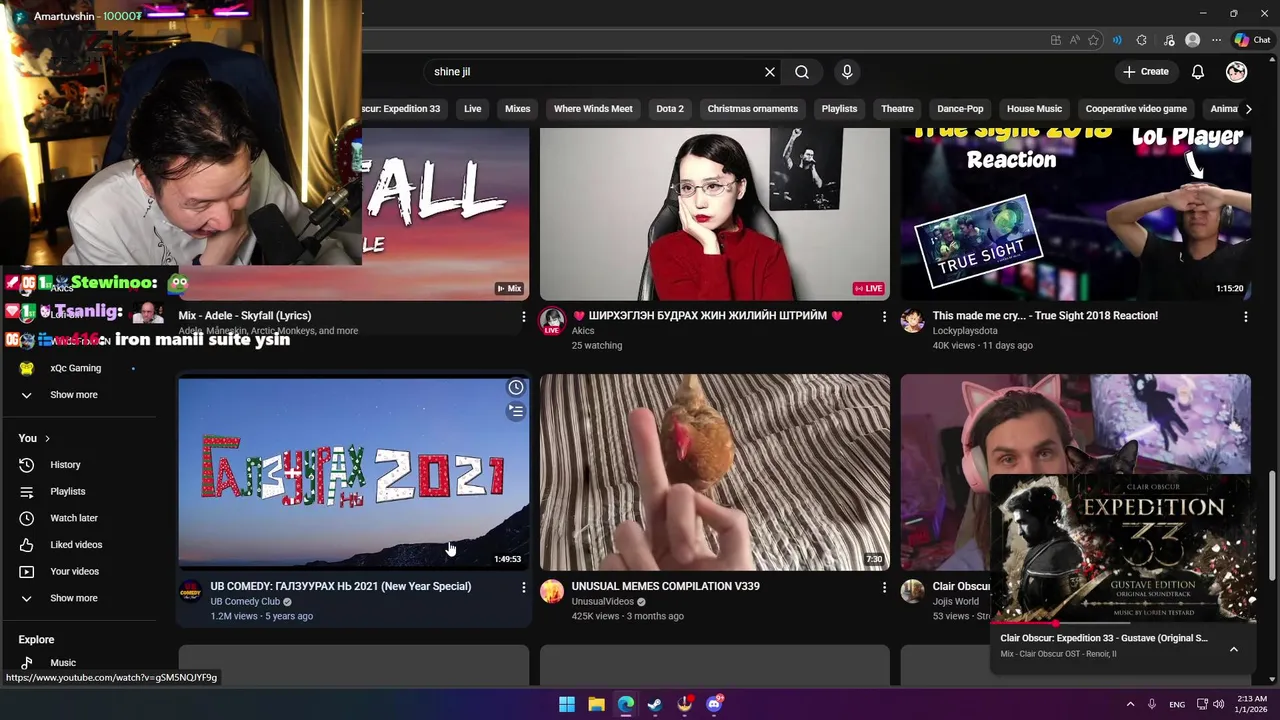This screenshot has height=720, width=1280.
Task: Open UNUSUAL MEMES COMPILATION V339 title
Action: click(665, 586)
